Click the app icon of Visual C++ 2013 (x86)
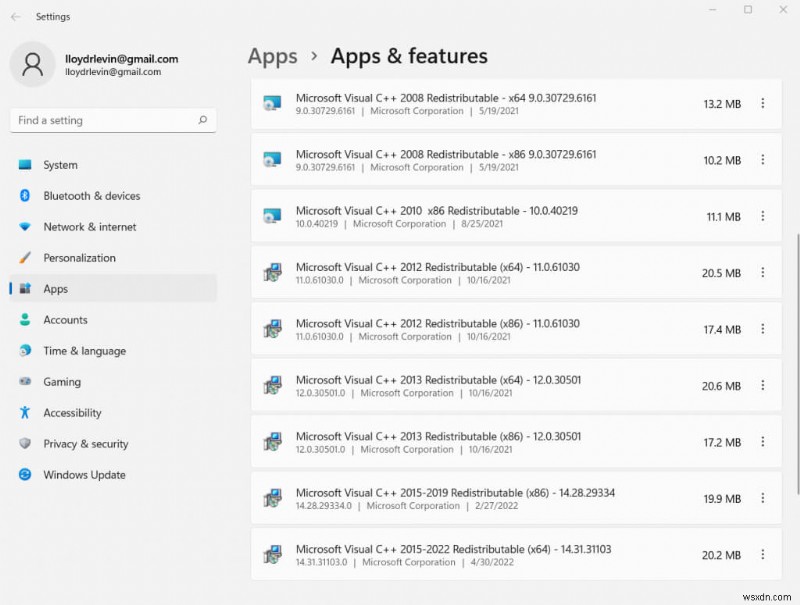The height and width of the screenshot is (605, 800). pyautogui.click(x=272, y=442)
